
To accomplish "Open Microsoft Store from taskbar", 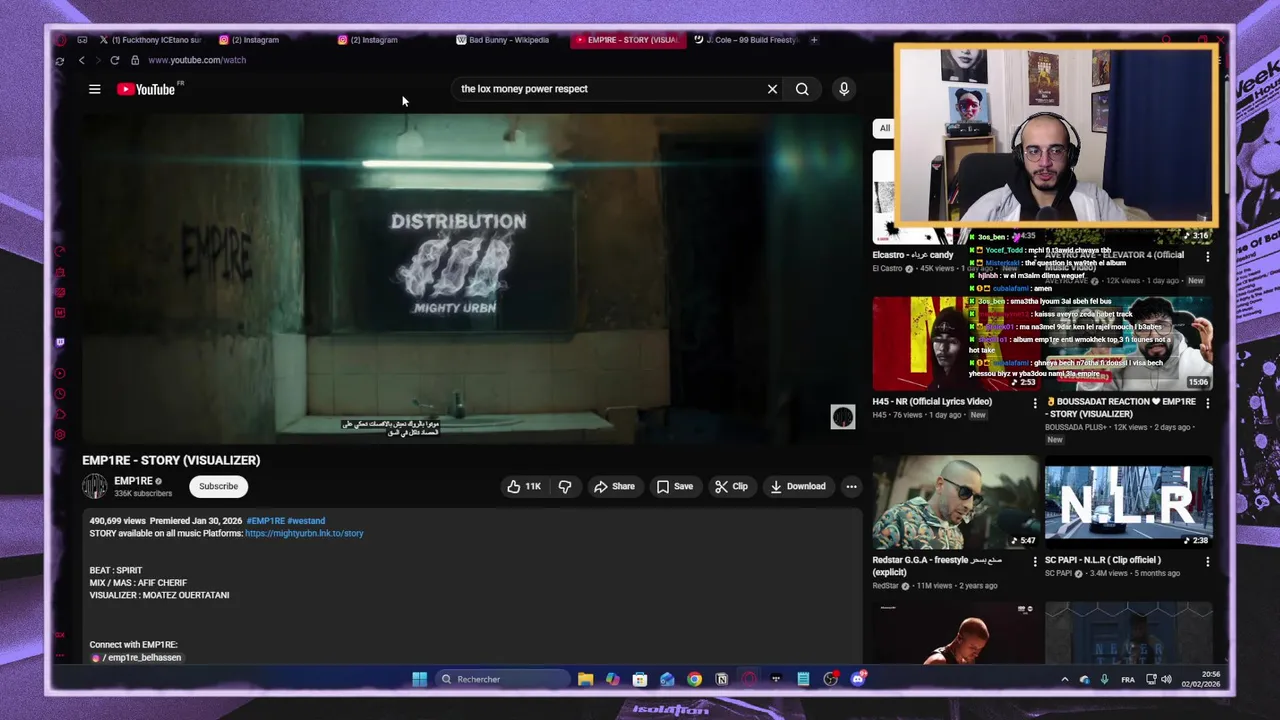I will point(640,679).
